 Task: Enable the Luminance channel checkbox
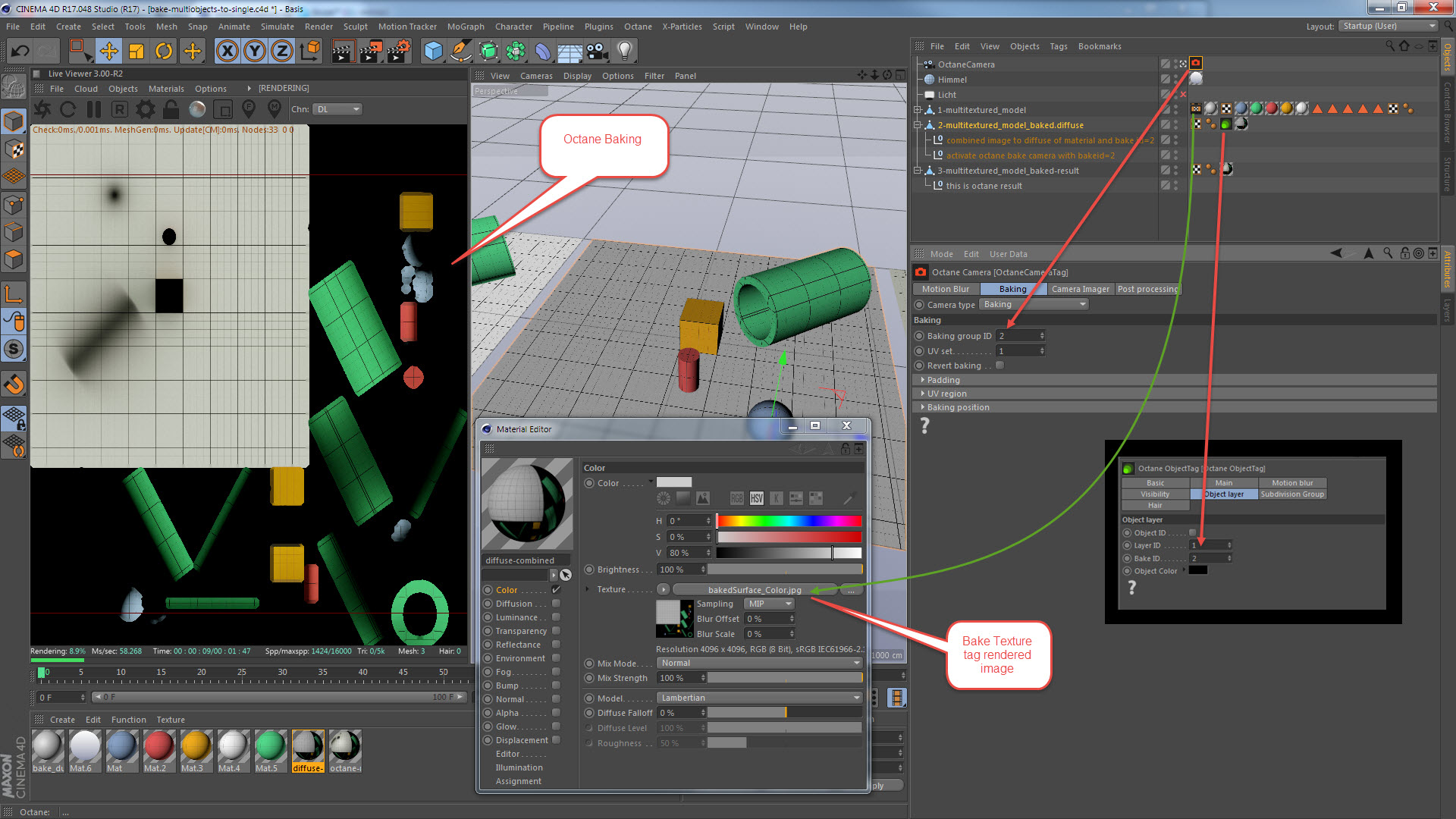pos(556,617)
